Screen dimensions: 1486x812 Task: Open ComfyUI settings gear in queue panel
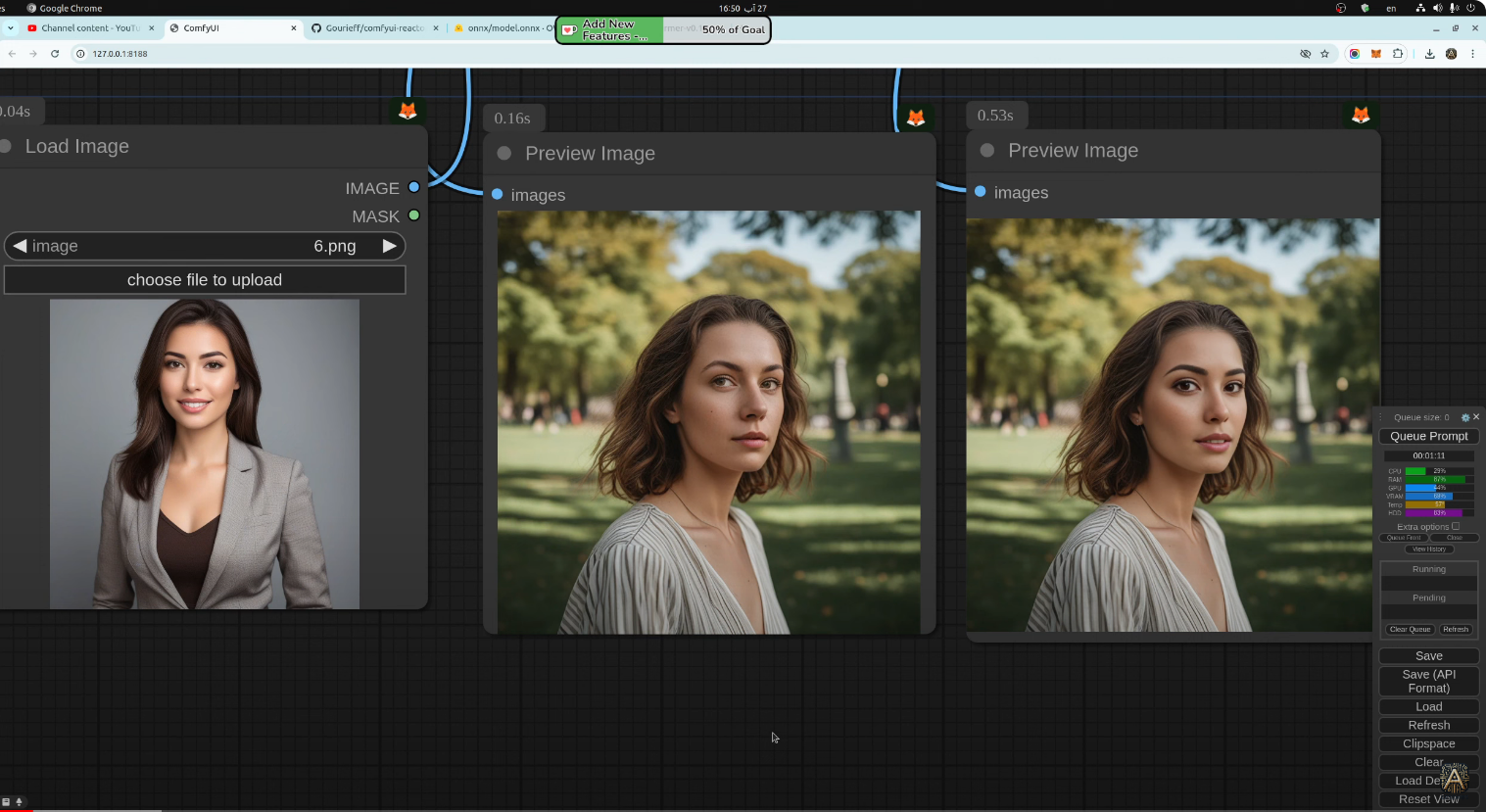click(x=1464, y=417)
